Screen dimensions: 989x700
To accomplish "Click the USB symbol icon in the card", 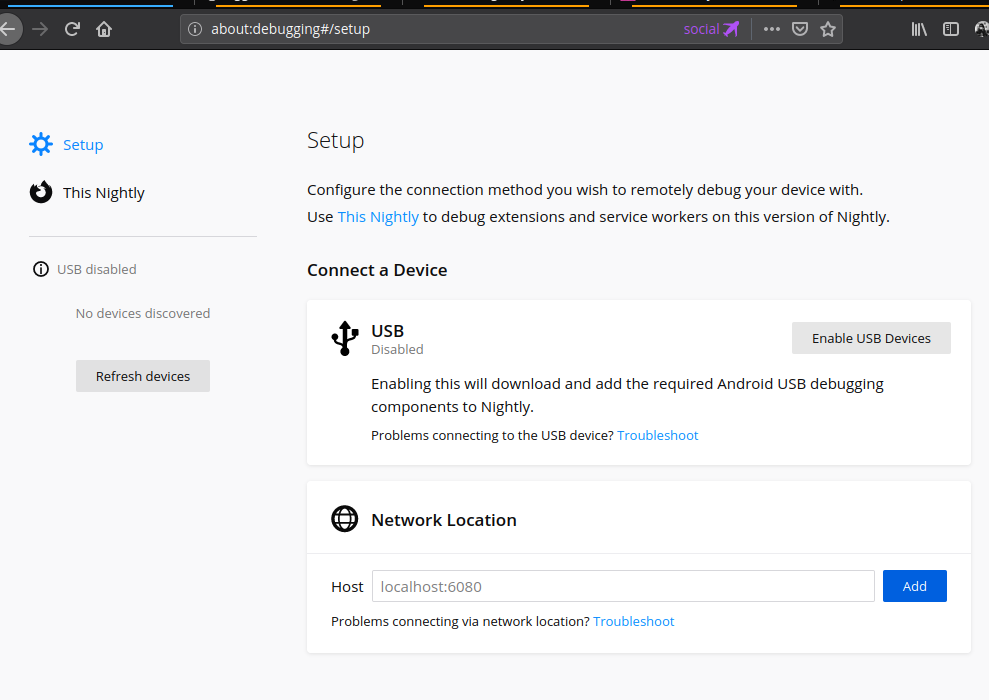I will pyautogui.click(x=345, y=339).
